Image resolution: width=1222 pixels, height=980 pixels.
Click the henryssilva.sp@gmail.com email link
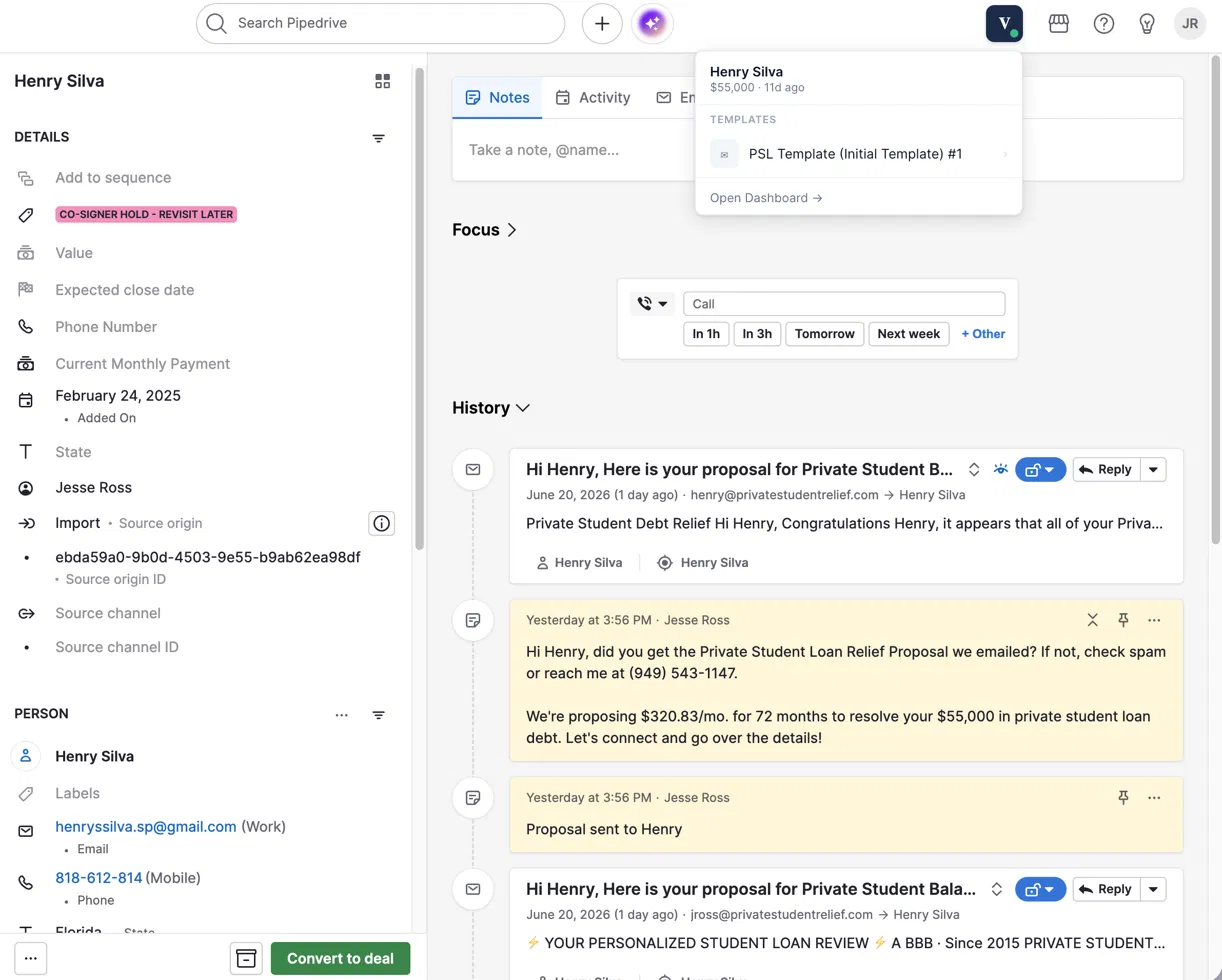coord(146,826)
